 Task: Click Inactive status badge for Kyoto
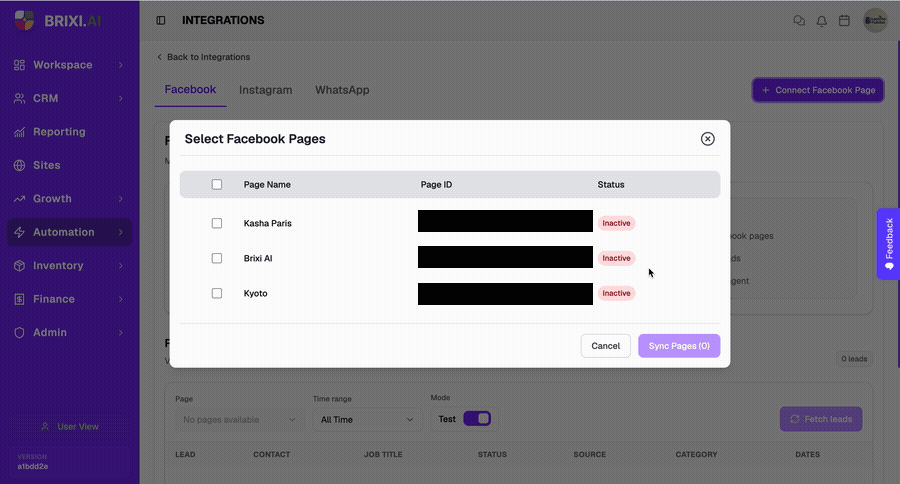[616, 293]
